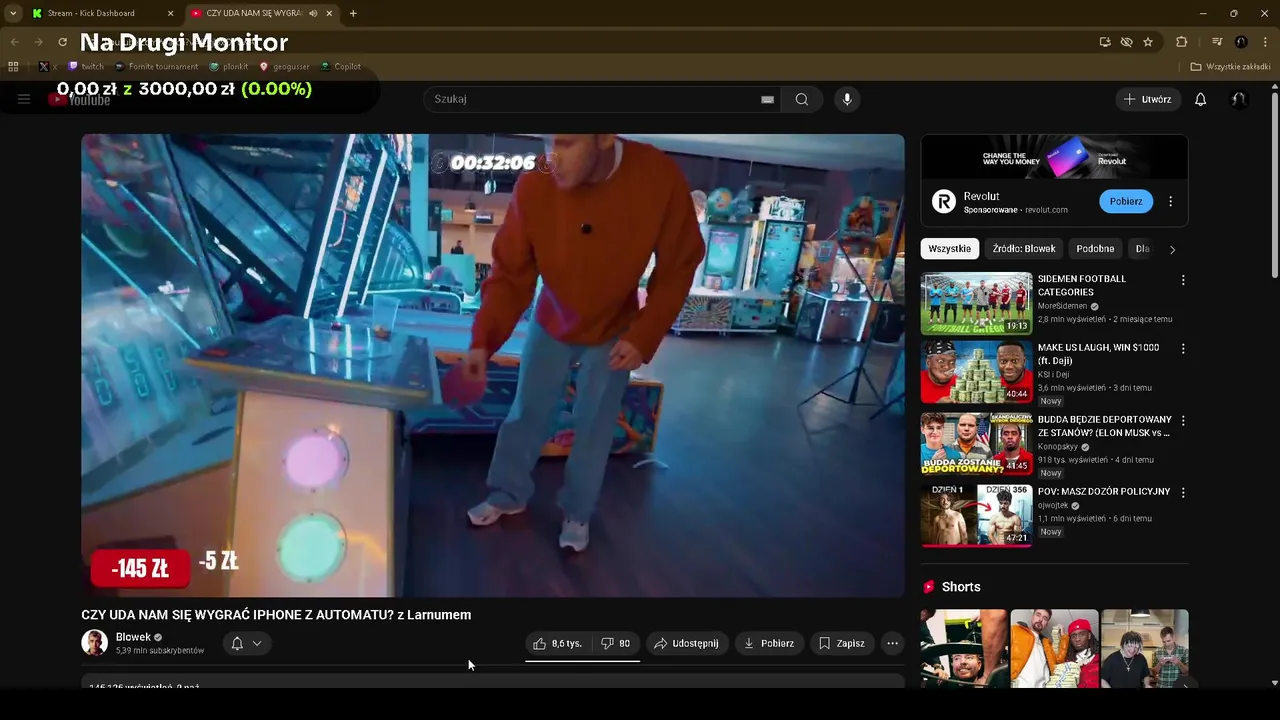The width and height of the screenshot is (1280, 720).
Task: Open more actions menu below the video
Action: 893,643
